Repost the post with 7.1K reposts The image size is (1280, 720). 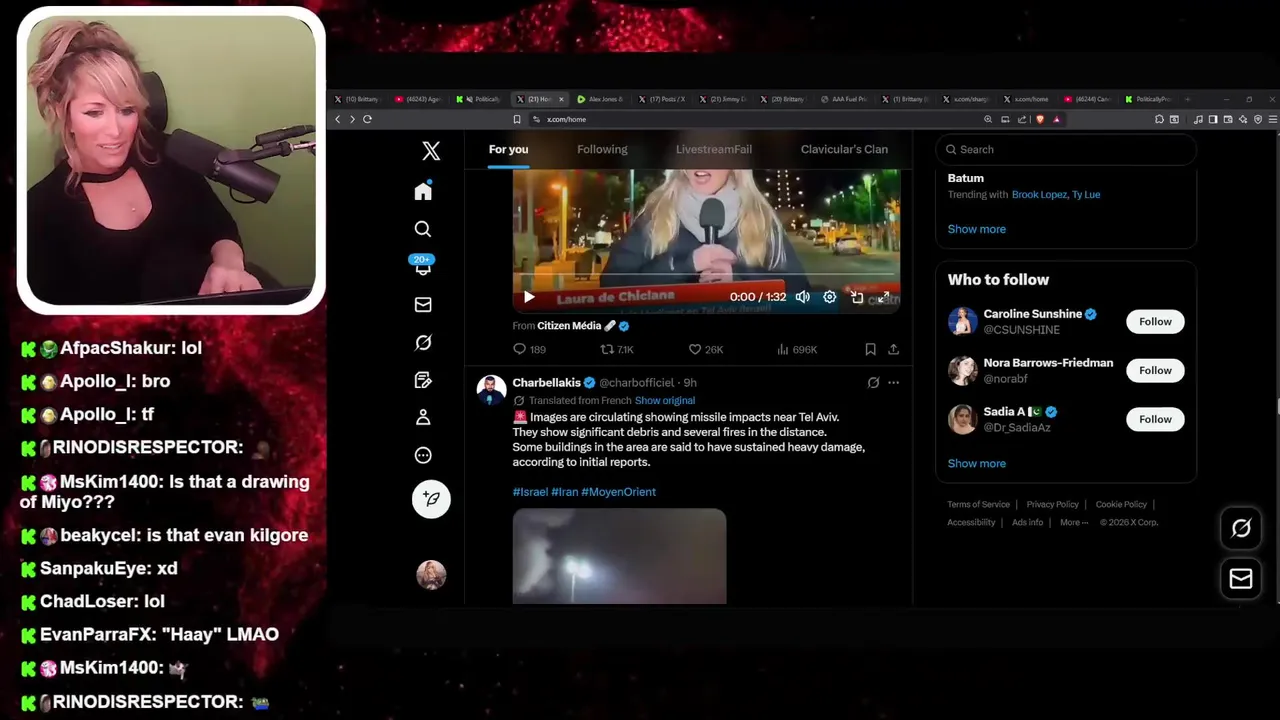(x=616, y=349)
